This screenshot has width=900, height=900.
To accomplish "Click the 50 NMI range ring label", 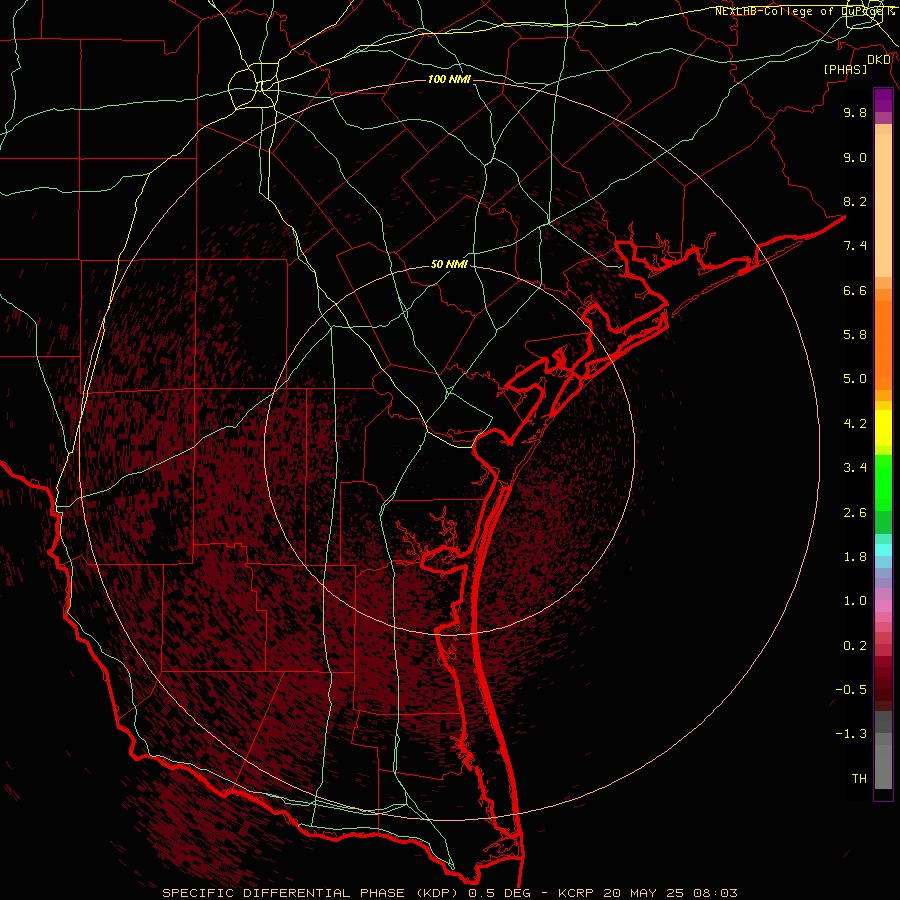I will pyautogui.click(x=449, y=265).
